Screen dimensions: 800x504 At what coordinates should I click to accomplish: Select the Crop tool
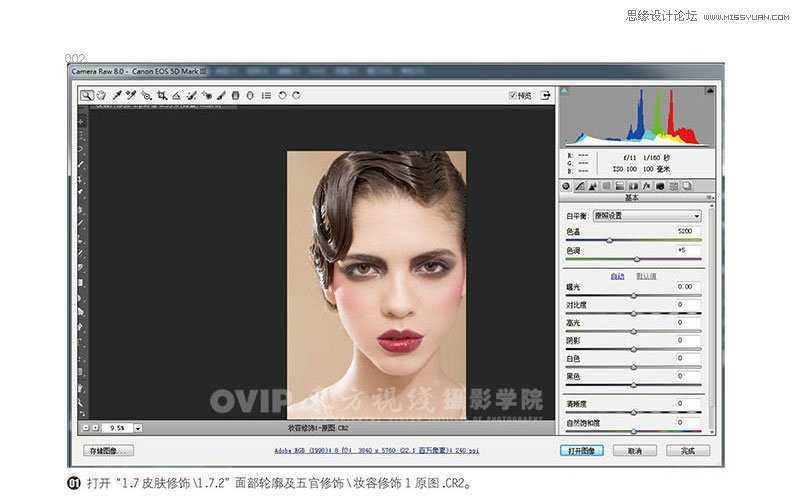[162, 95]
